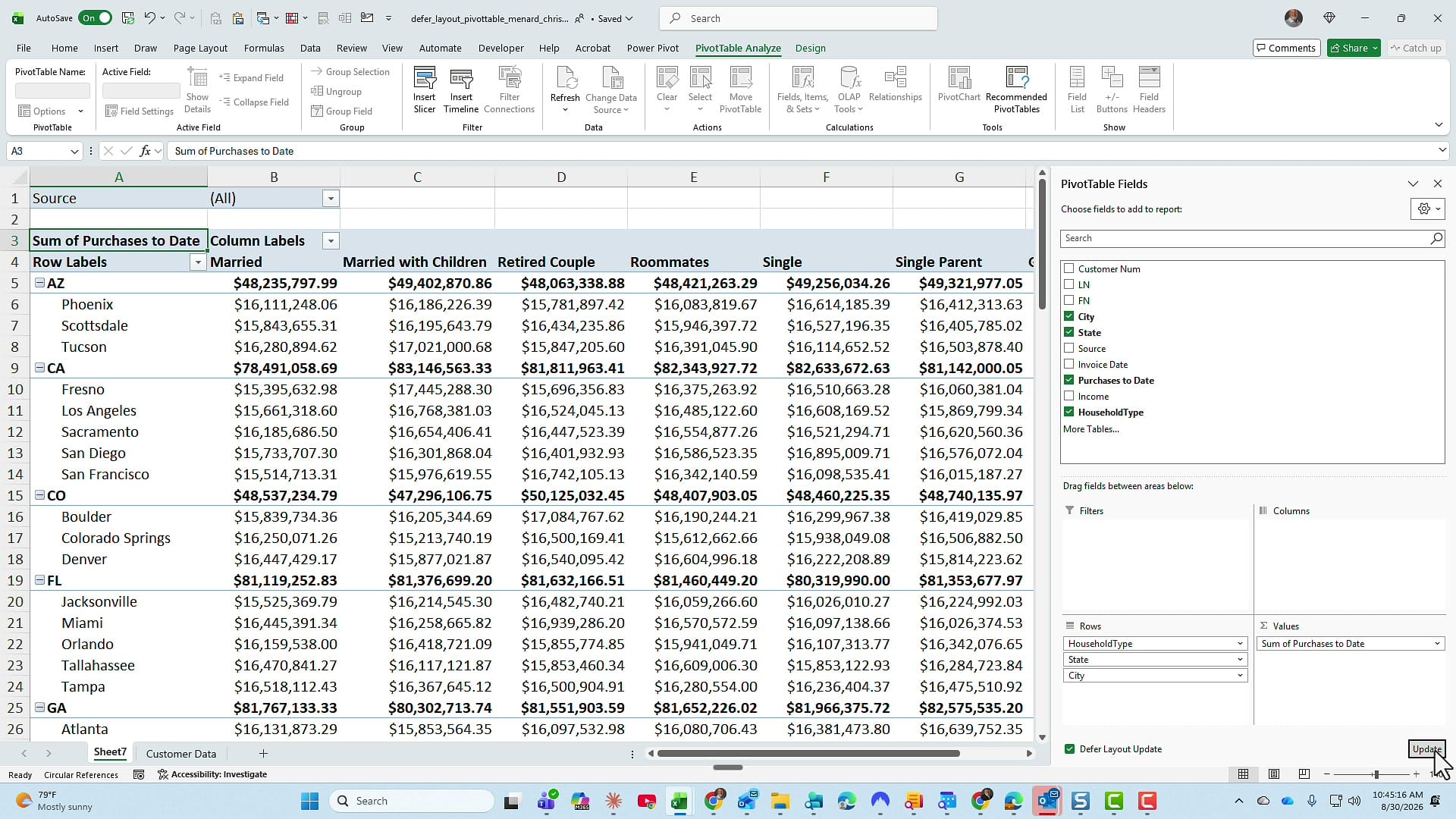The height and width of the screenshot is (819, 1456).
Task: Collapse the CA row group
Action: (39, 368)
